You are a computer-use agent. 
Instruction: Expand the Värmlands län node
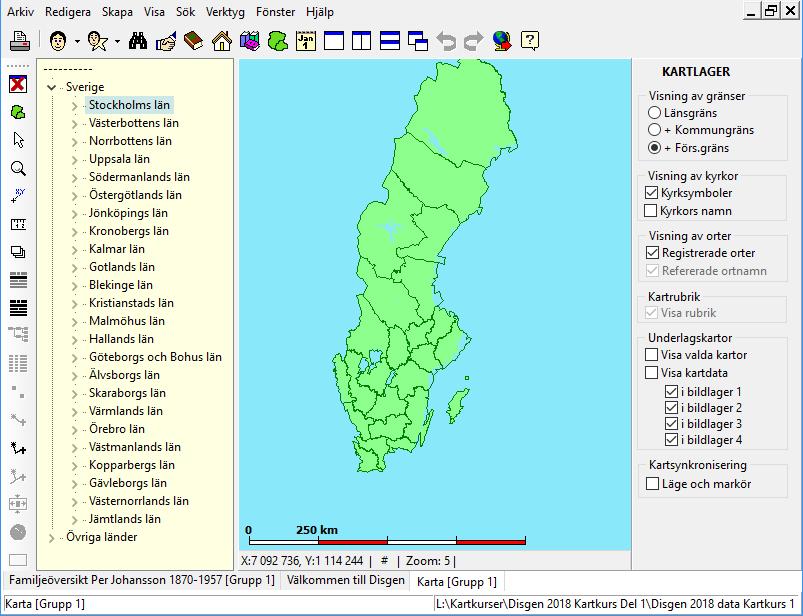point(75,412)
